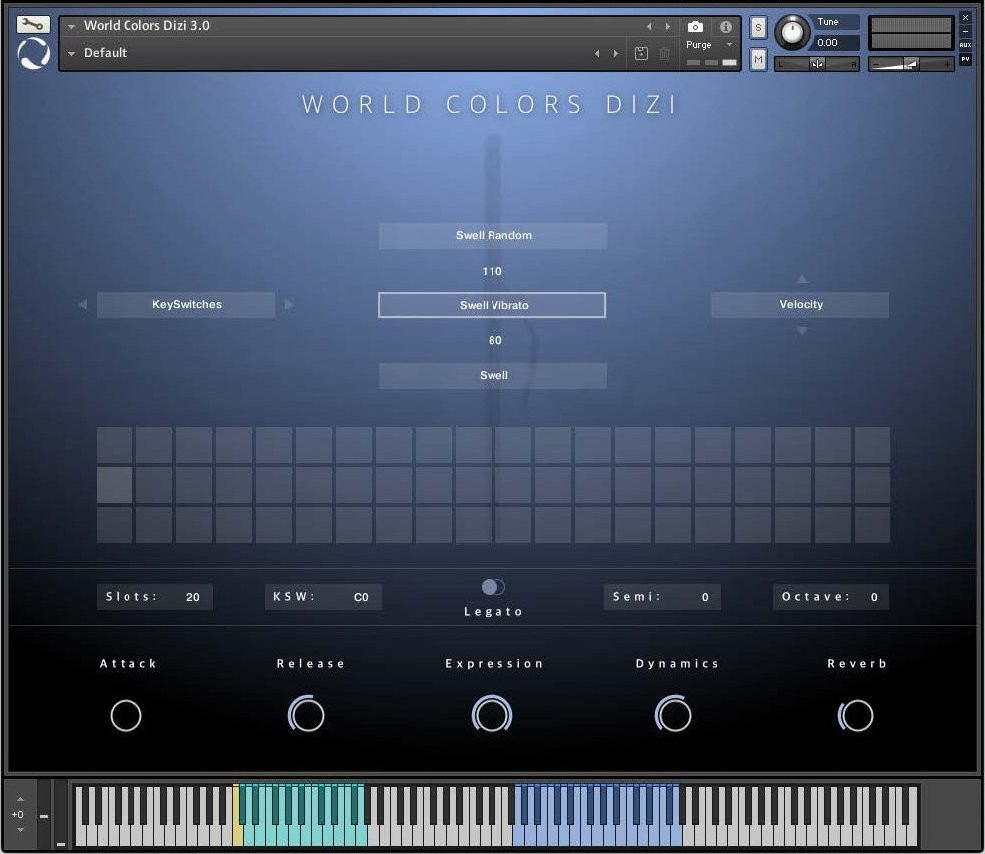Screen dimensions: 985x854
Task: Click the Reverb knob
Action: [x=856, y=715]
